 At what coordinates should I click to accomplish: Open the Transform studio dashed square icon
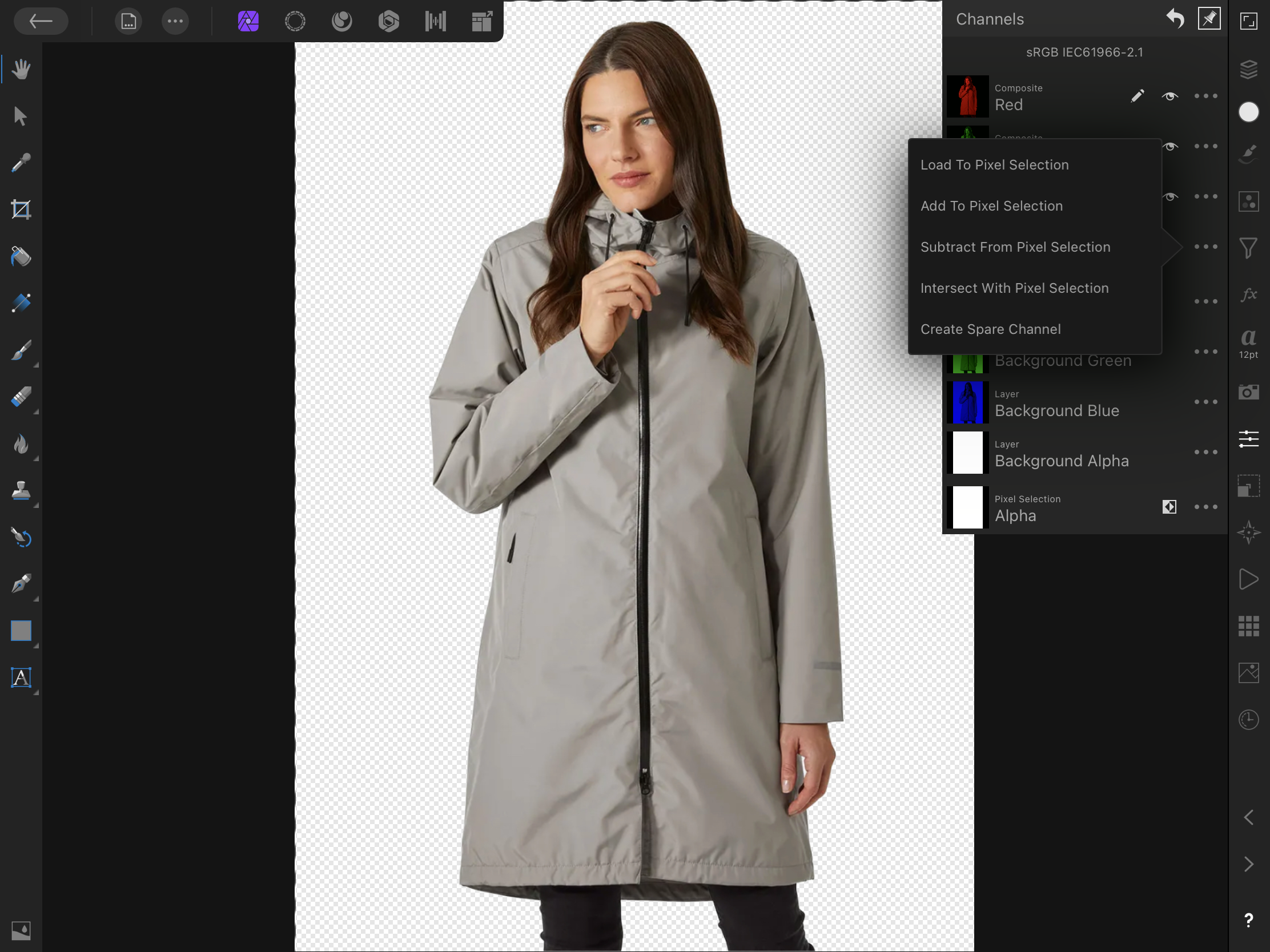[x=1249, y=486]
